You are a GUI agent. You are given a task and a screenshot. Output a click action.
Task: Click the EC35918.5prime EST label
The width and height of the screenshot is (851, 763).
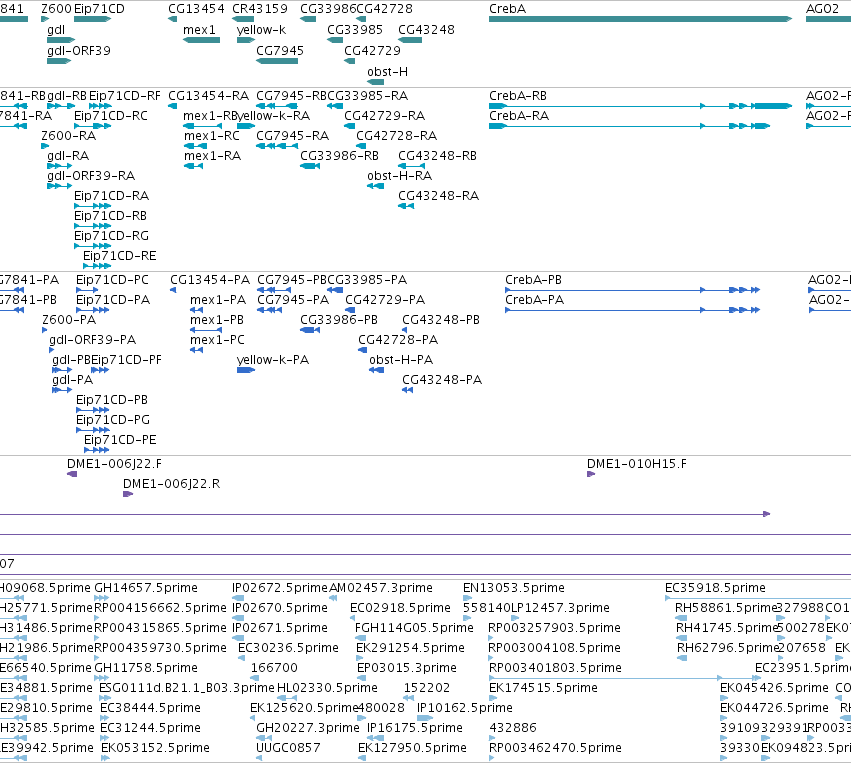click(715, 588)
